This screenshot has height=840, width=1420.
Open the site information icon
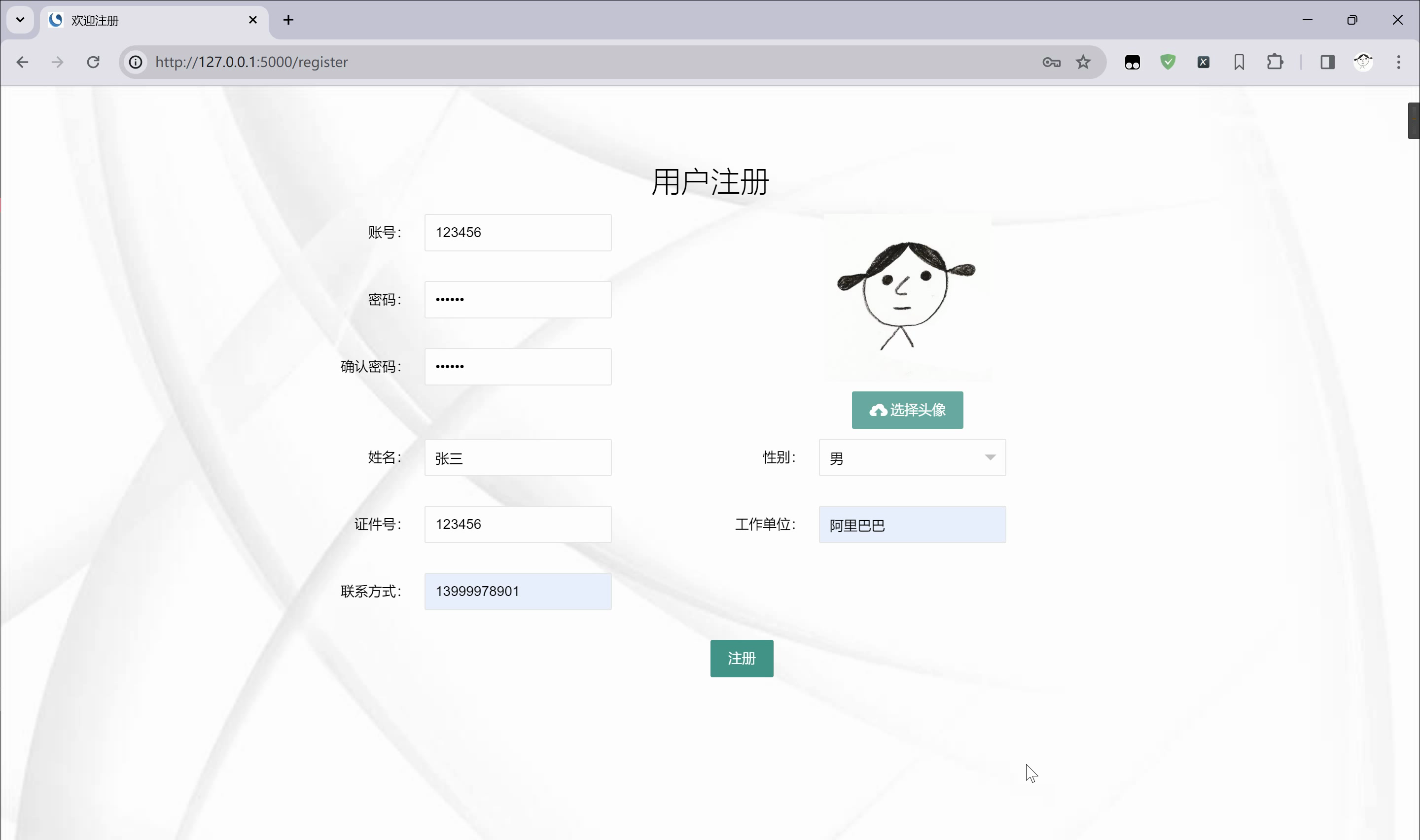point(136,62)
